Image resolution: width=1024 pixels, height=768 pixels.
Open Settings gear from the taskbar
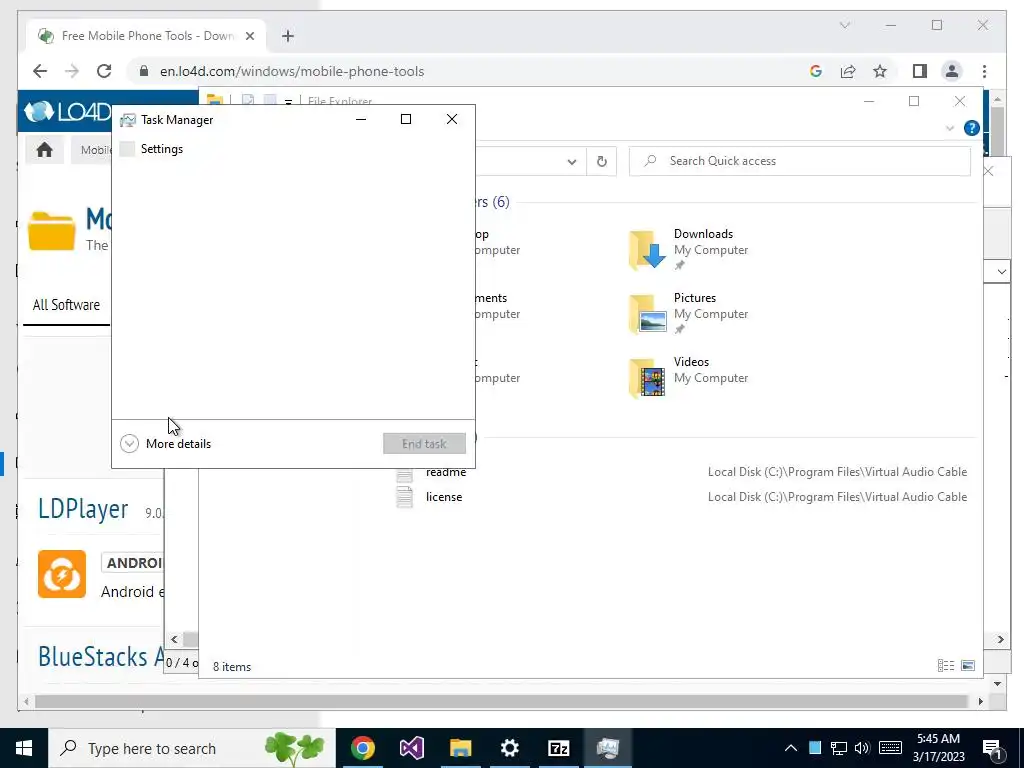point(509,748)
